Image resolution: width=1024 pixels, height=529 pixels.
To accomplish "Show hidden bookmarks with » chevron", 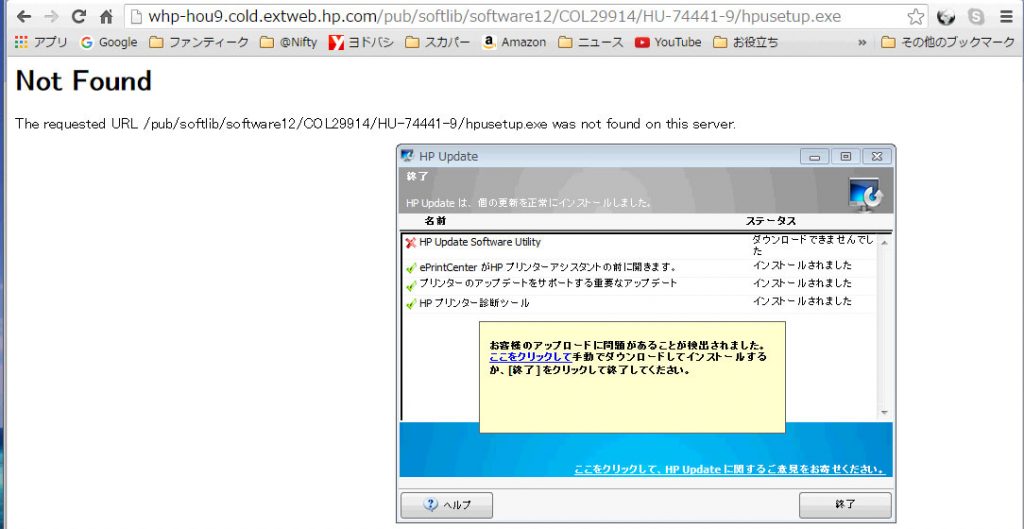I will pyautogui.click(x=862, y=42).
